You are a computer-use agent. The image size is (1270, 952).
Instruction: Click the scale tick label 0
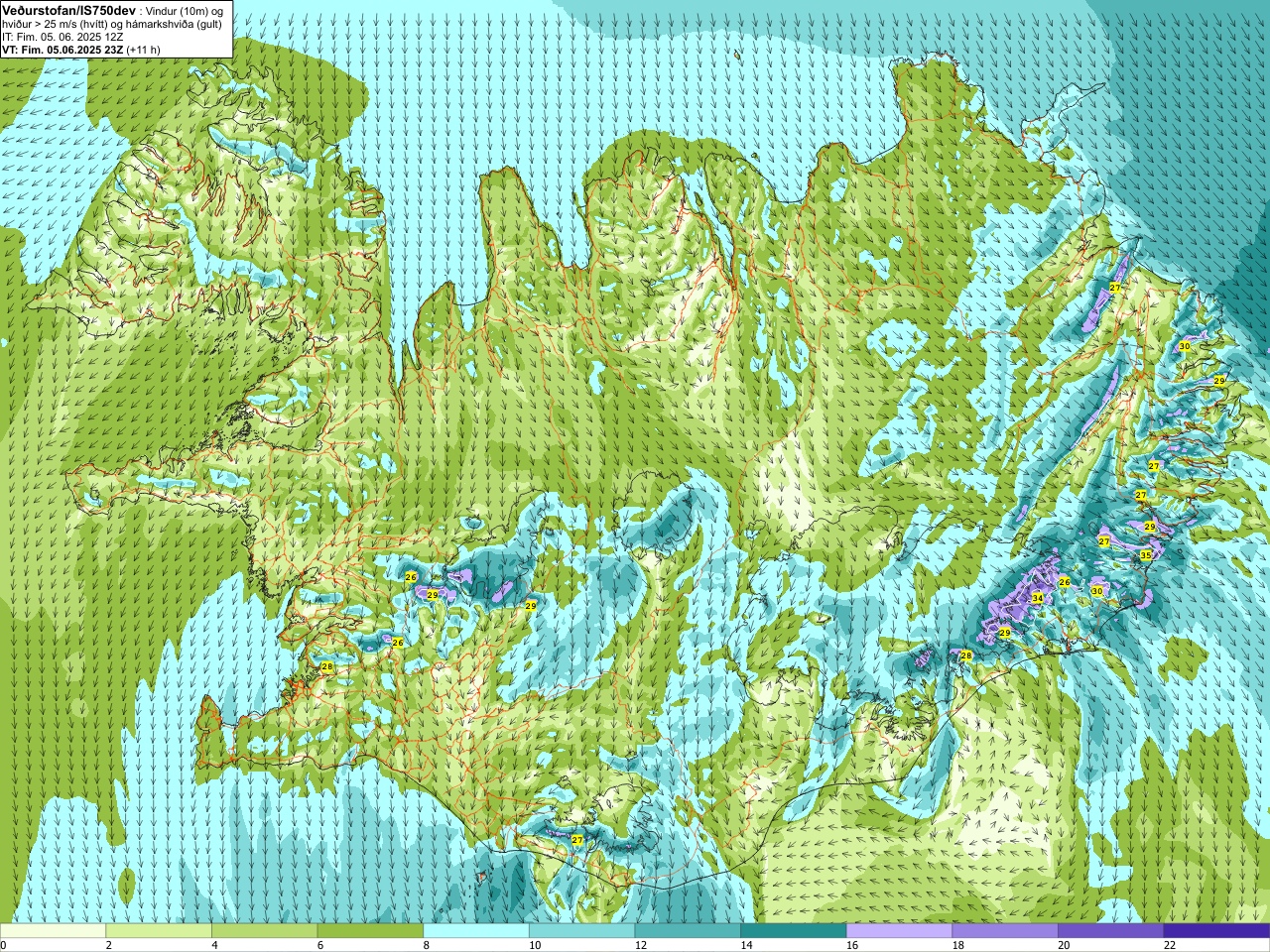(3, 945)
